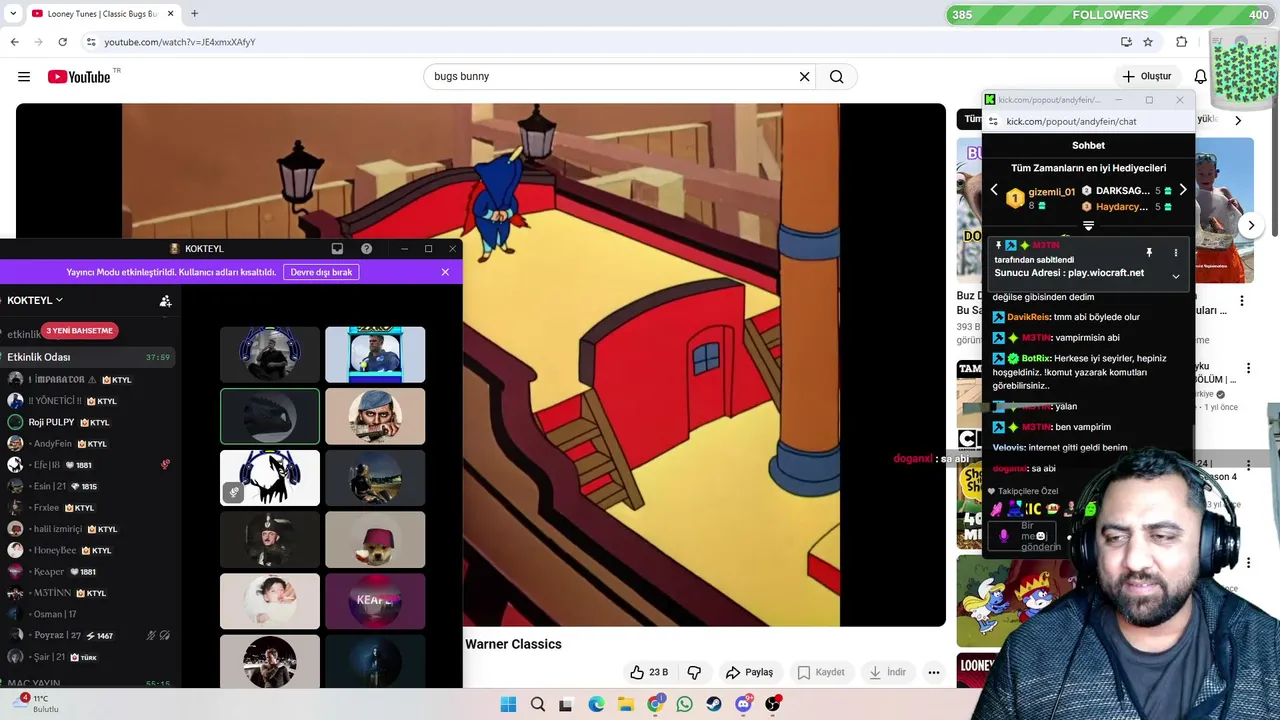Open the weather widget showing 11°C
The height and width of the screenshot is (720, 1280).
(x=36, y=704)
